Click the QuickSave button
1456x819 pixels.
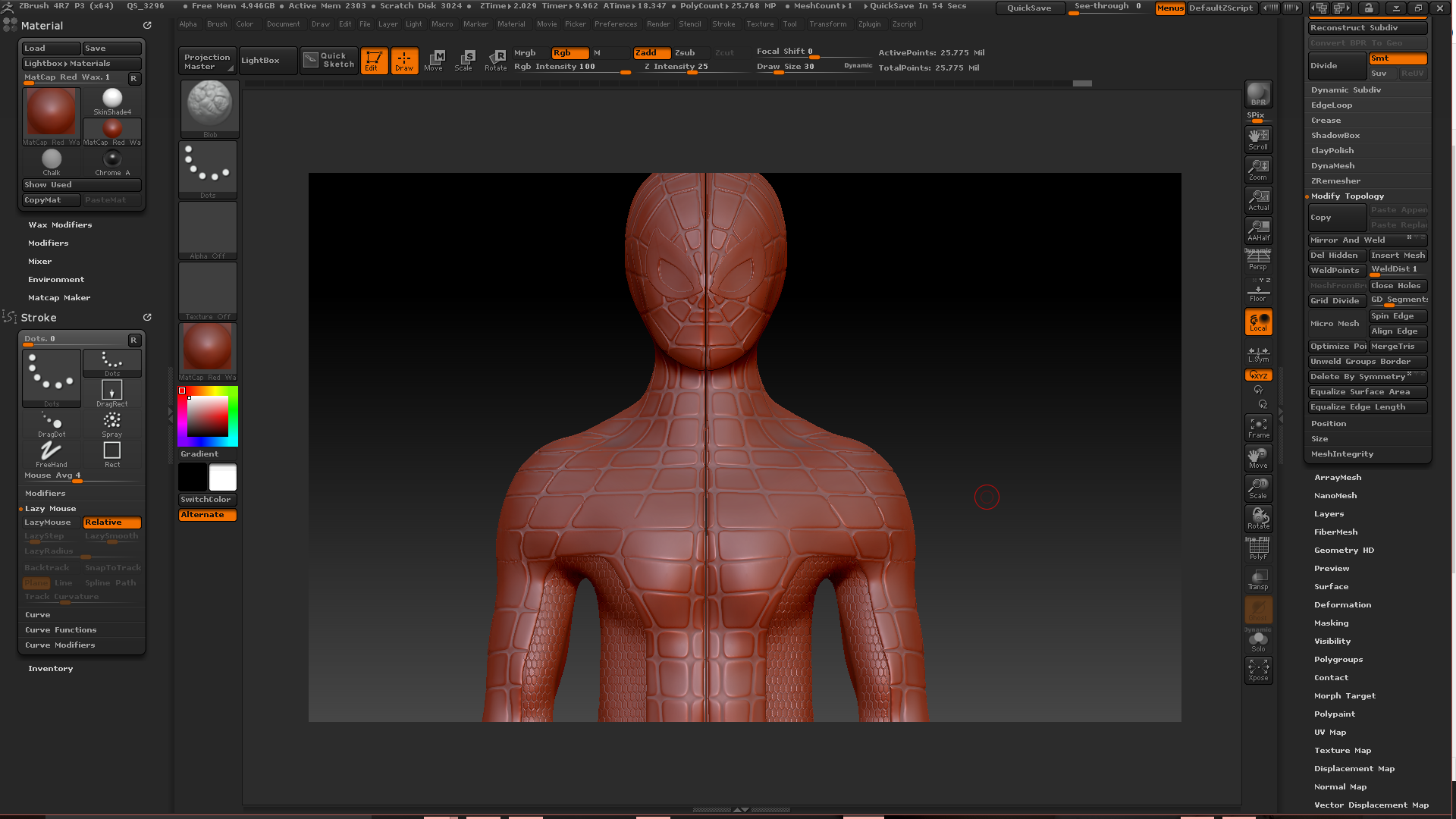click(x=1028, y=8)
